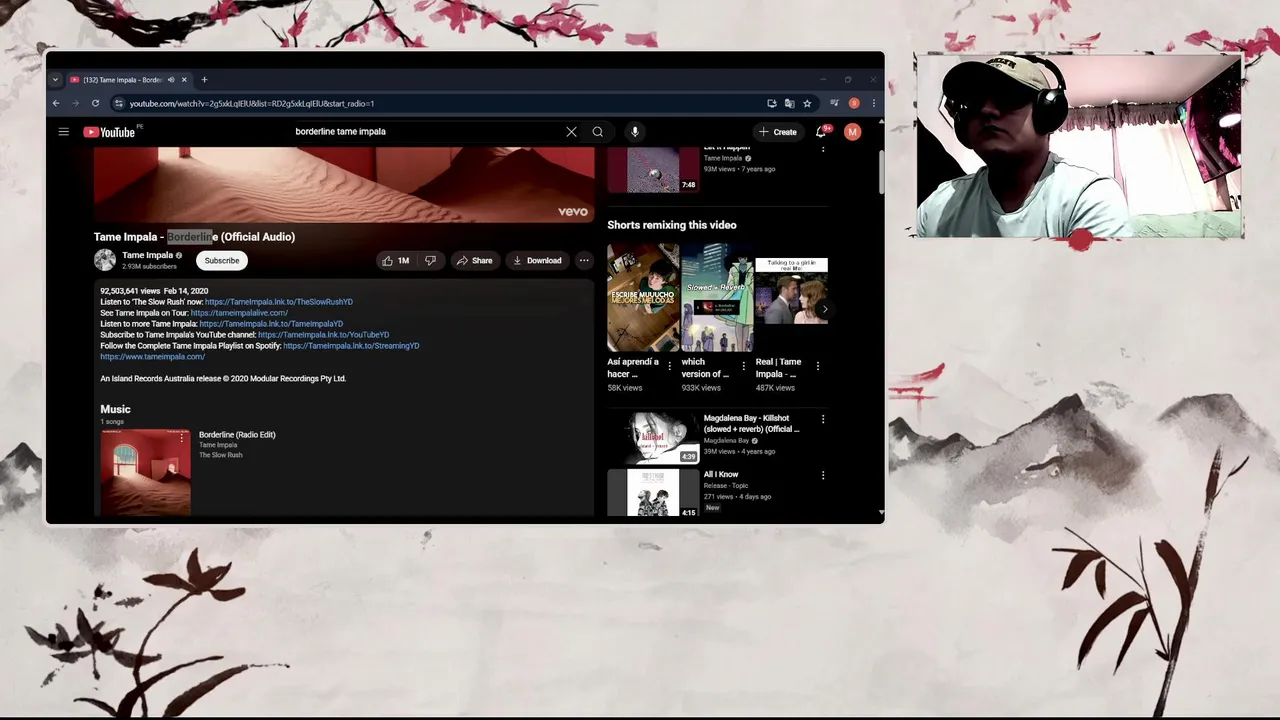Open the Create menu
This screenshot has width=1280, height=720.
[778, 132]
